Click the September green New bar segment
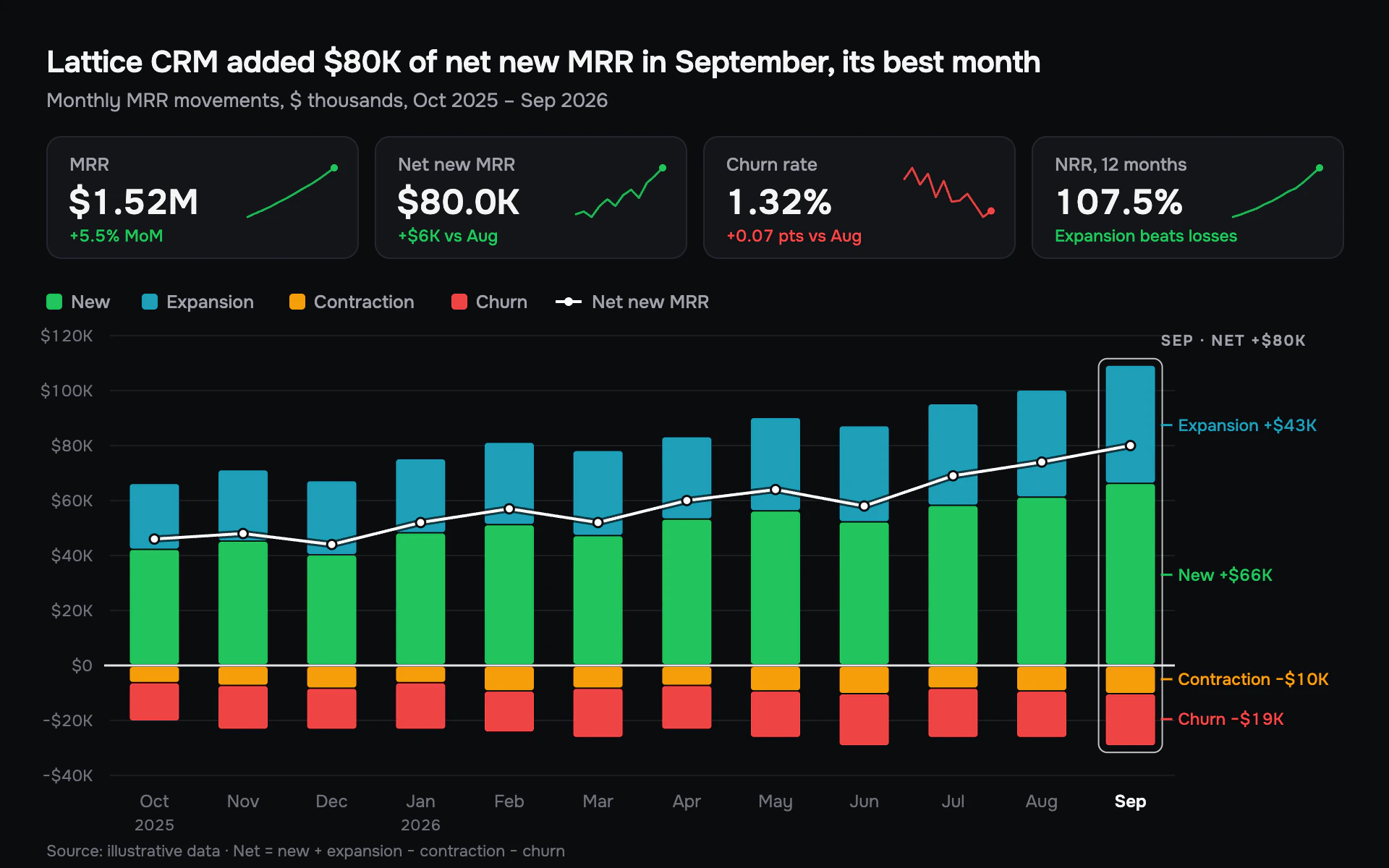Viewport: 1389px width, 868px height. 1131,574
